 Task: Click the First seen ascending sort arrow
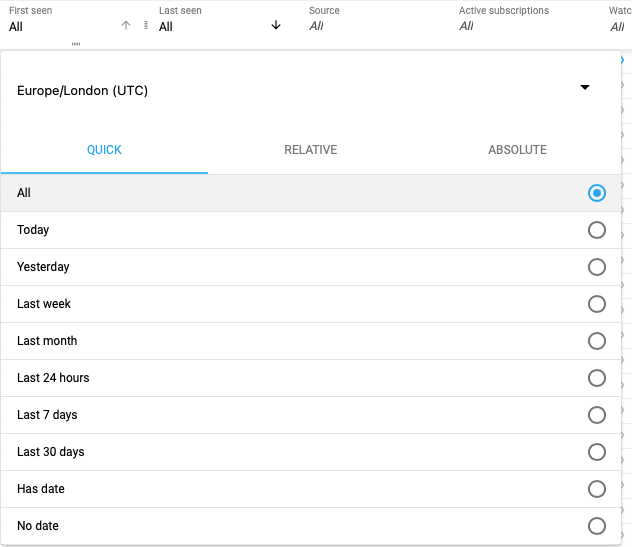tap(125, 26)
